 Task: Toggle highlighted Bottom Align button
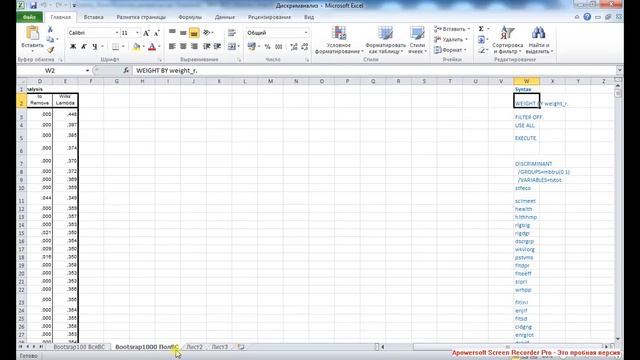[194, 33]
